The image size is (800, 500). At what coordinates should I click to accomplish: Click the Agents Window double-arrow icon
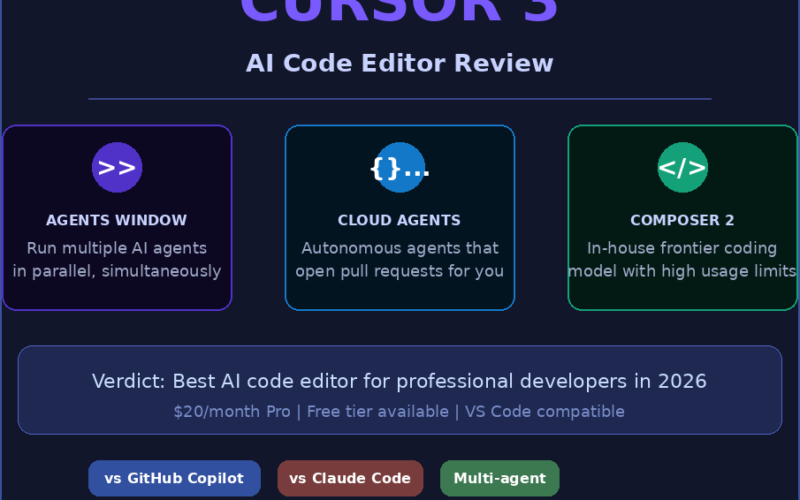pos(117,167)
